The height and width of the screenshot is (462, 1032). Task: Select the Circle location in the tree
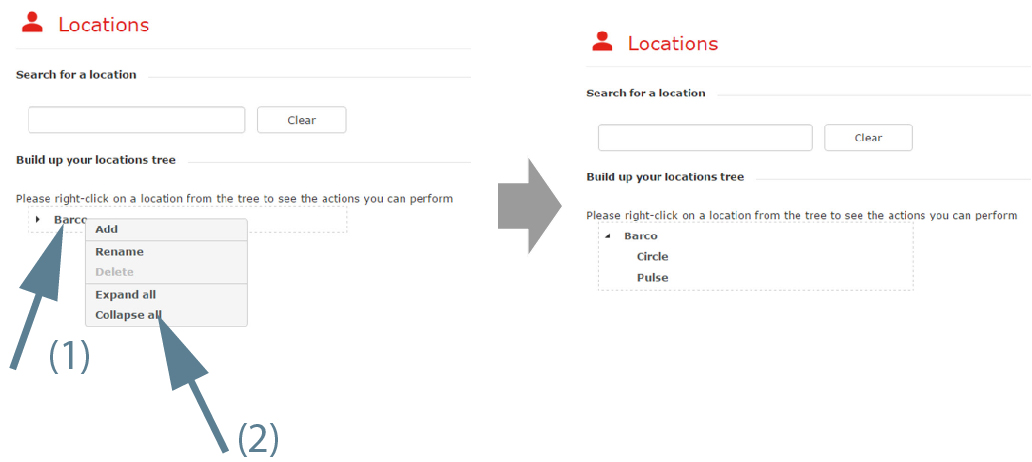coord(652,257)
